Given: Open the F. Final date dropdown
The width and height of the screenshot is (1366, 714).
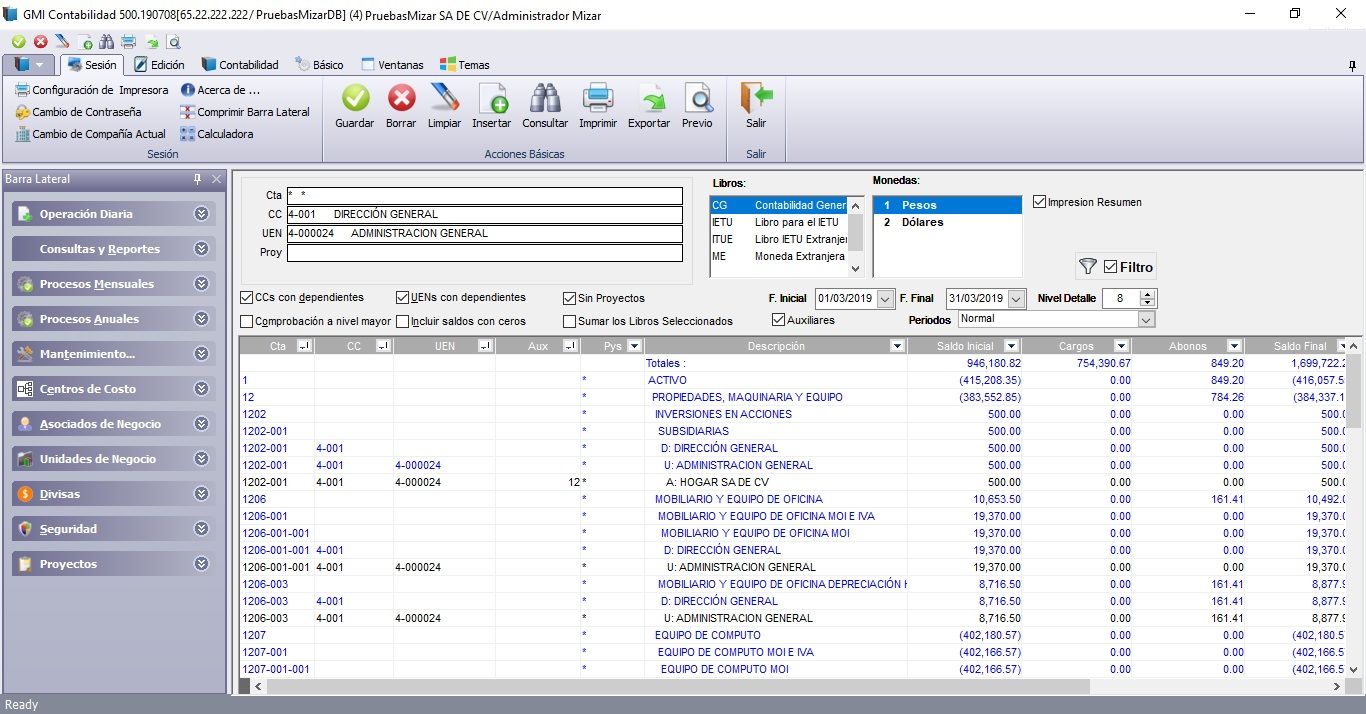Looking at the screenshot, I should [x=1017, y=299].
